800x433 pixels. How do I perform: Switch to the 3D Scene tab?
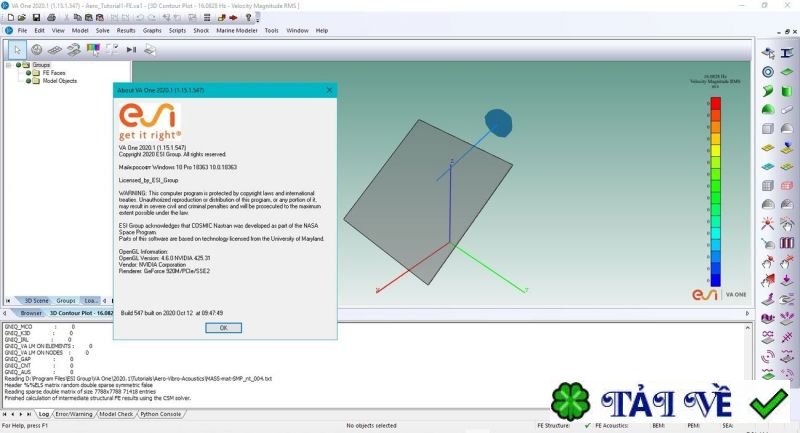click(x=36, y=301)
